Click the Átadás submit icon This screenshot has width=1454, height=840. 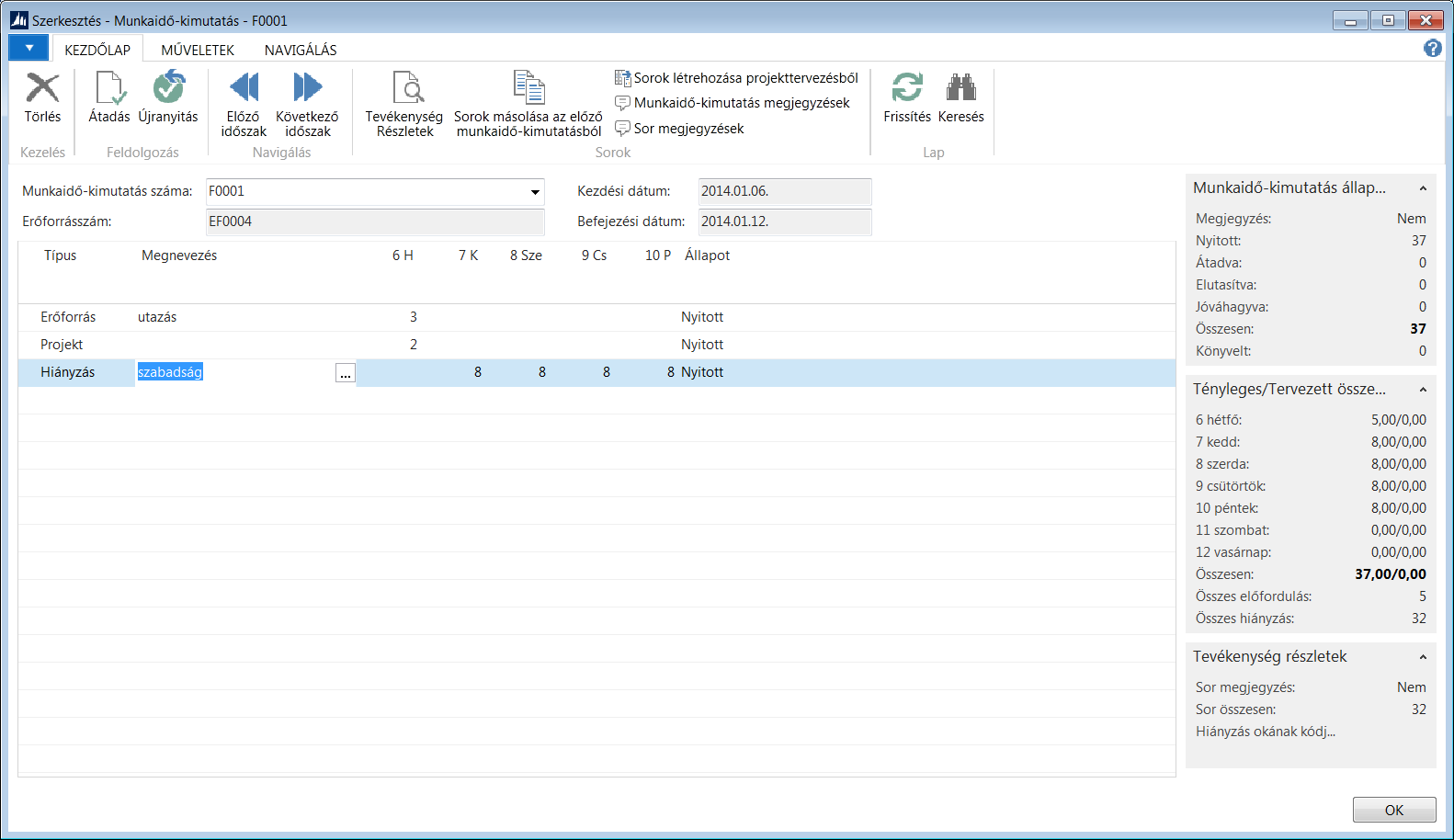[x=109, y=88]
